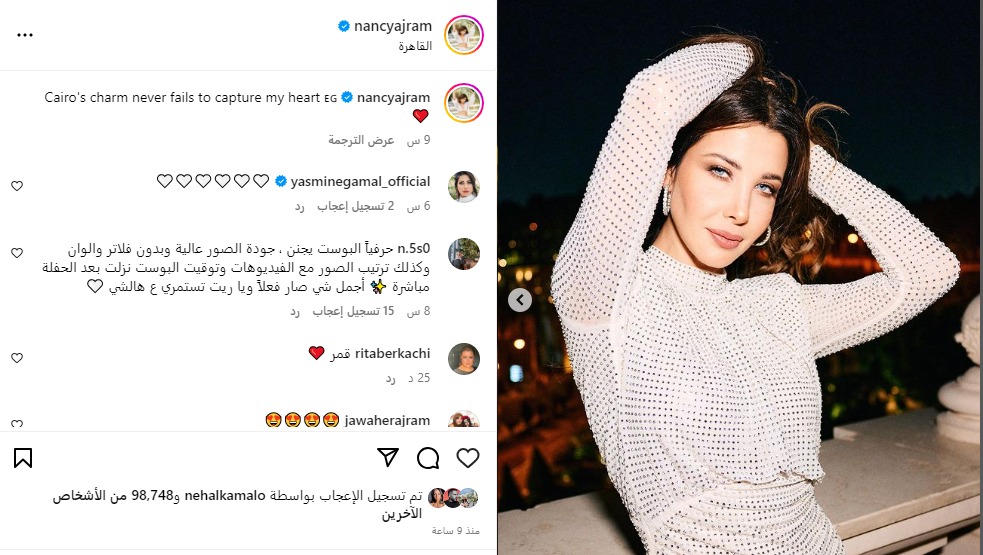Open nancyajram story ring avatar in header
This screenshot has width=983, height=555.
464,35
